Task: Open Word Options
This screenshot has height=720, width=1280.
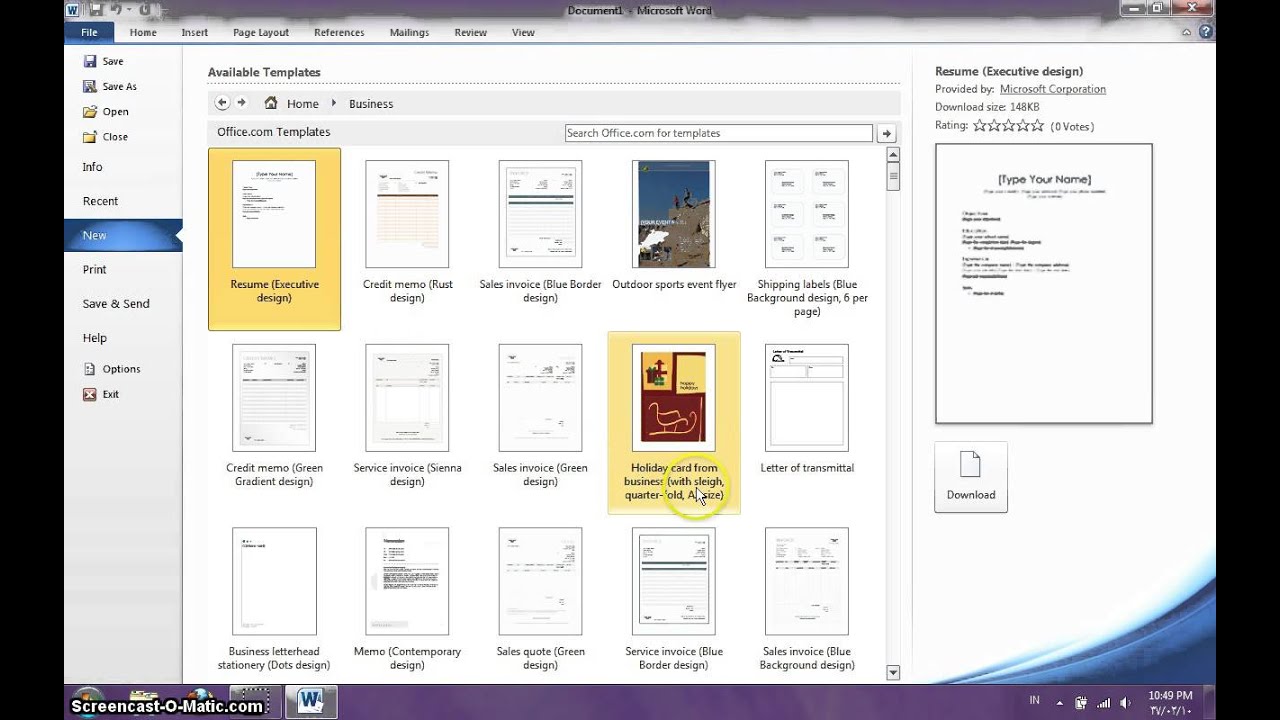Action: point(111,368)
